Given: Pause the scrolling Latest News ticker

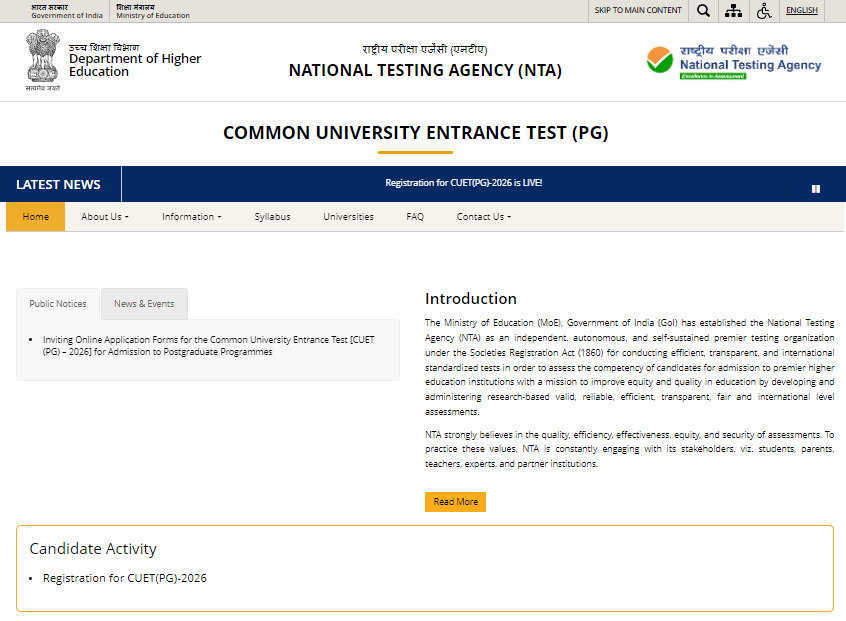Looking at the screenshot, I should [816, 186].
